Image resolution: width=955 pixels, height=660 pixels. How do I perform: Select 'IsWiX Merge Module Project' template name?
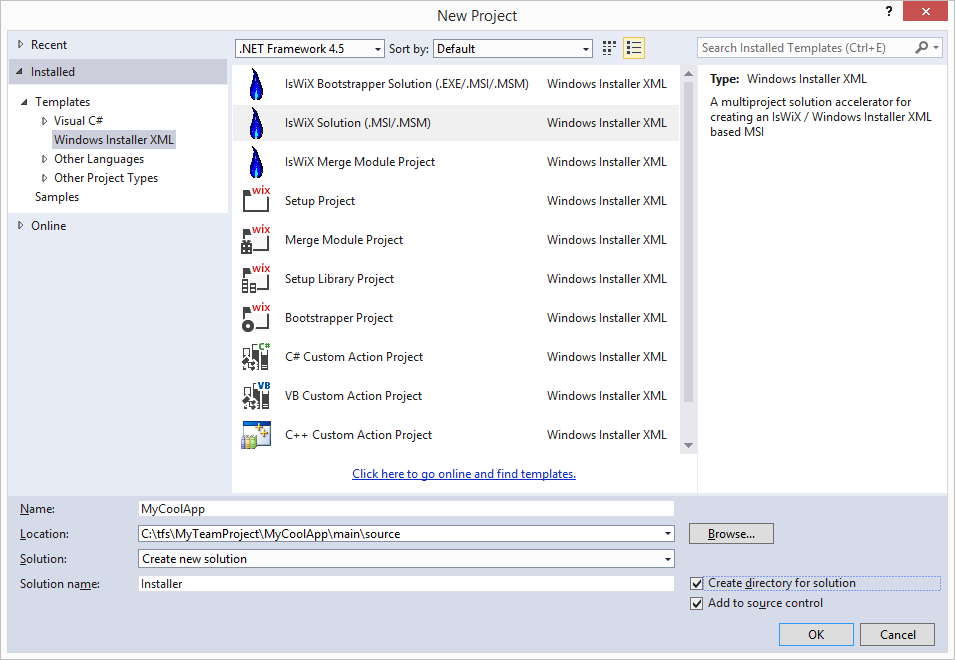click(360, 162)
